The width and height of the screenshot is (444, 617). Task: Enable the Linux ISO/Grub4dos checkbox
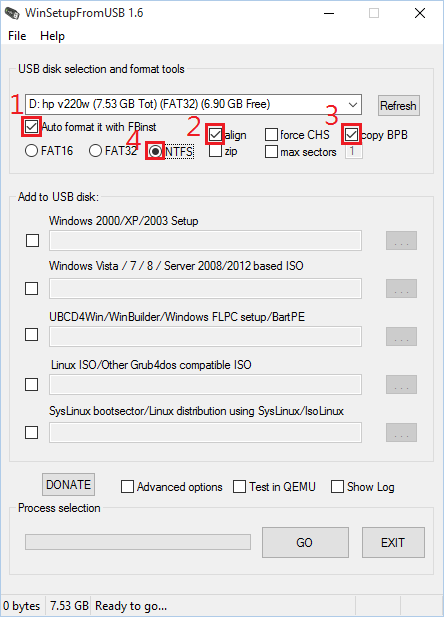[31, 384]
